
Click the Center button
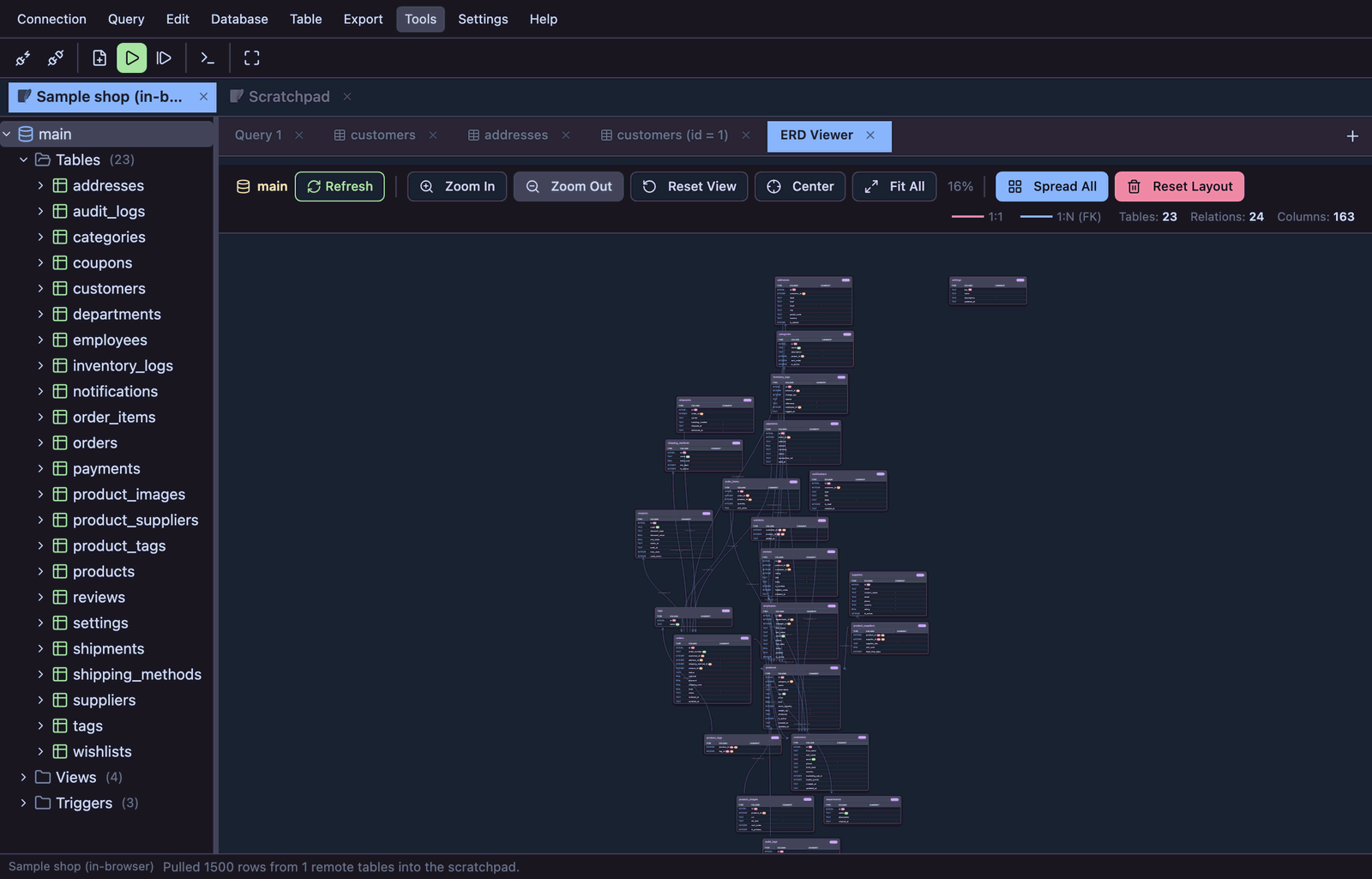(x=800, y=186)
